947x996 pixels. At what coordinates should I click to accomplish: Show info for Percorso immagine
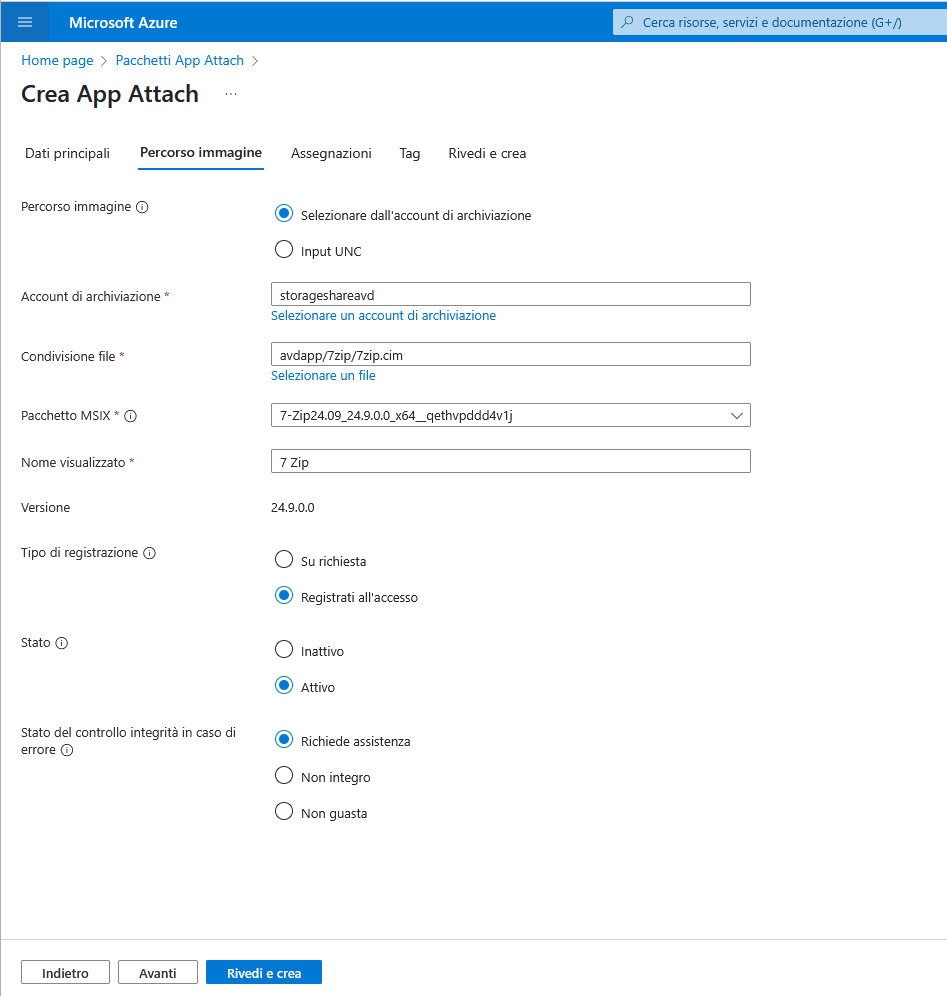click(x=142, y=207)
